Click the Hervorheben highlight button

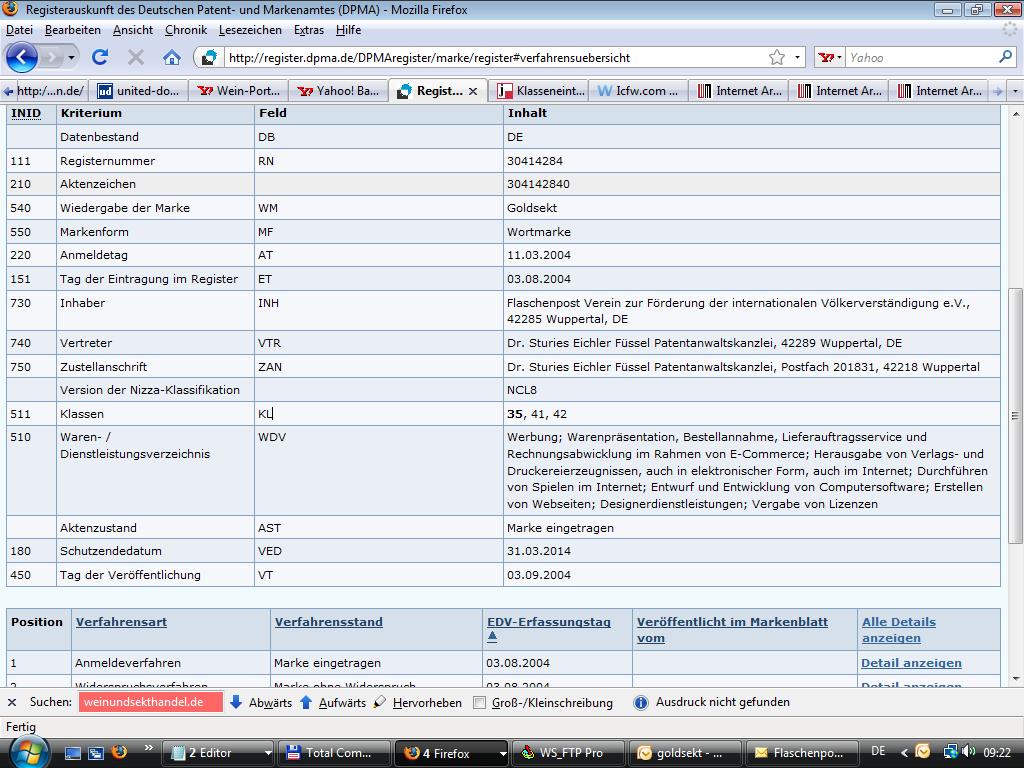417,703
